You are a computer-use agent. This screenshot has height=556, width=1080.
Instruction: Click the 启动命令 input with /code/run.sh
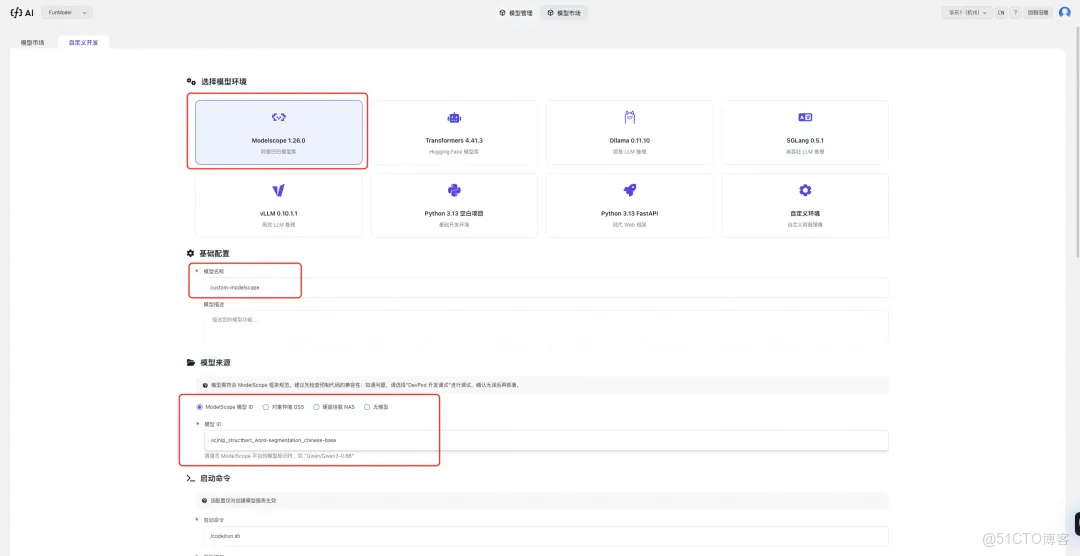pyautogui.click(x=546, y=535)
